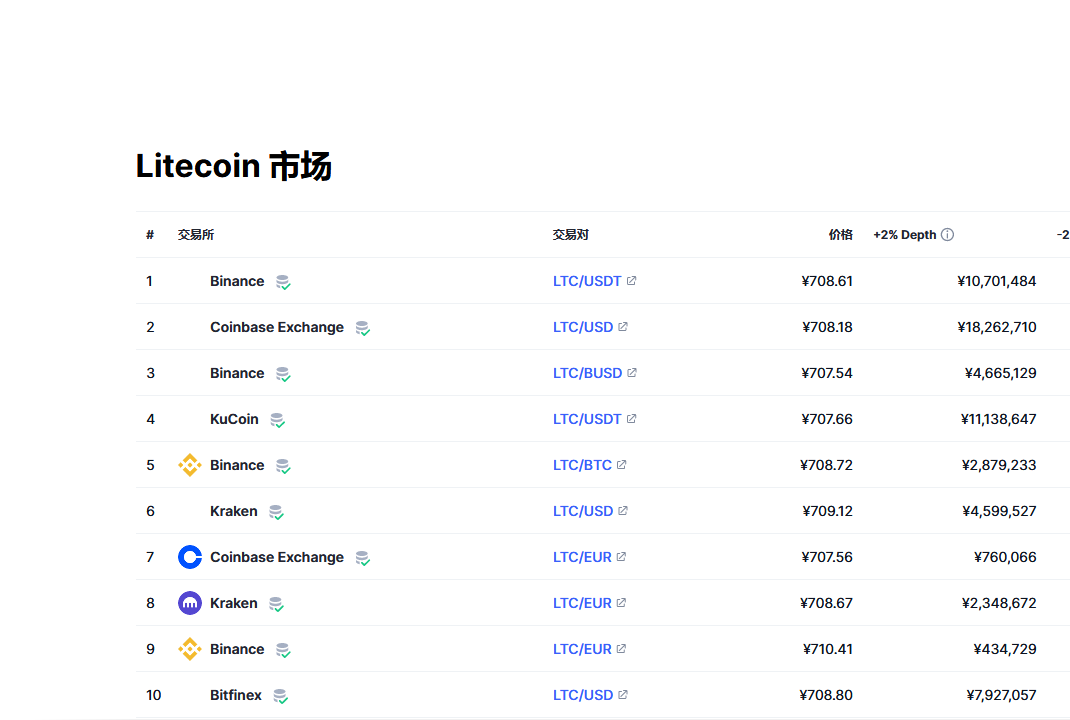Click the Kraken logo in row 8
This screenshot has width=1070, height=720.
[190, 603]
